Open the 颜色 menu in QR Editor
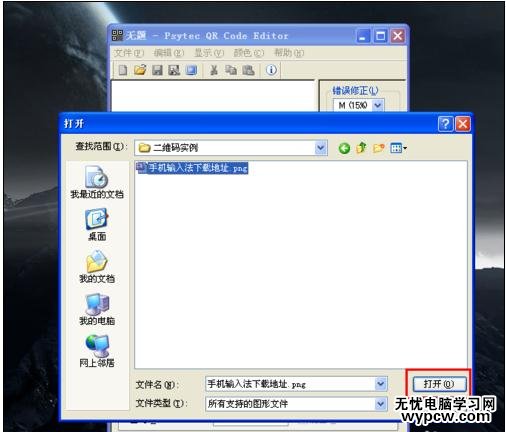This screenshot has width=506, height=432. tap(249, 53)
